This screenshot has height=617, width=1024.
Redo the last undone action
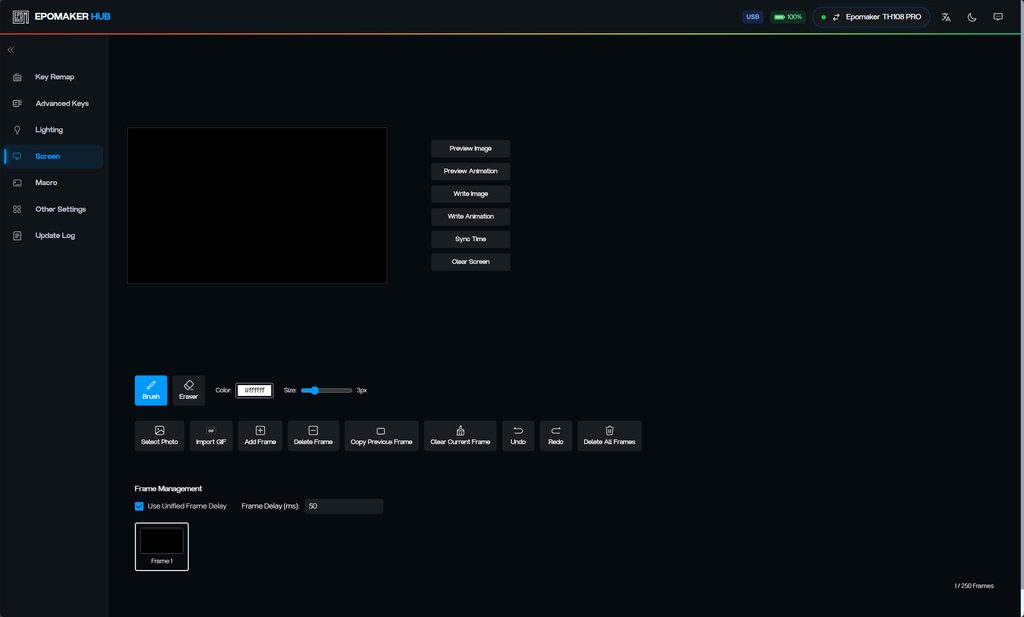556,436
